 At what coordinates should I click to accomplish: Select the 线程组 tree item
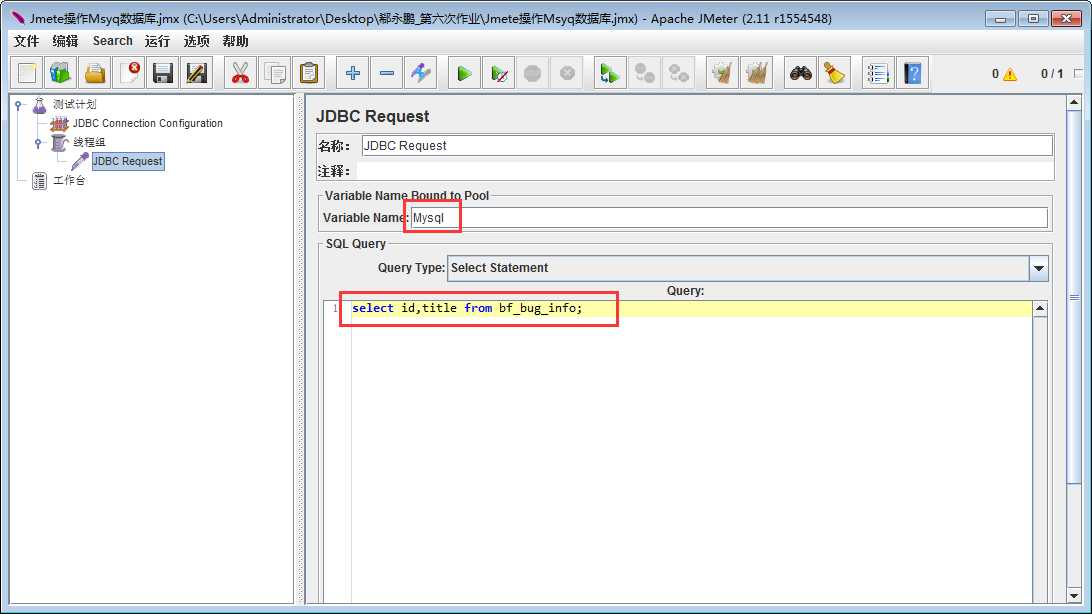pyautogui.click(x=89, y=142)
